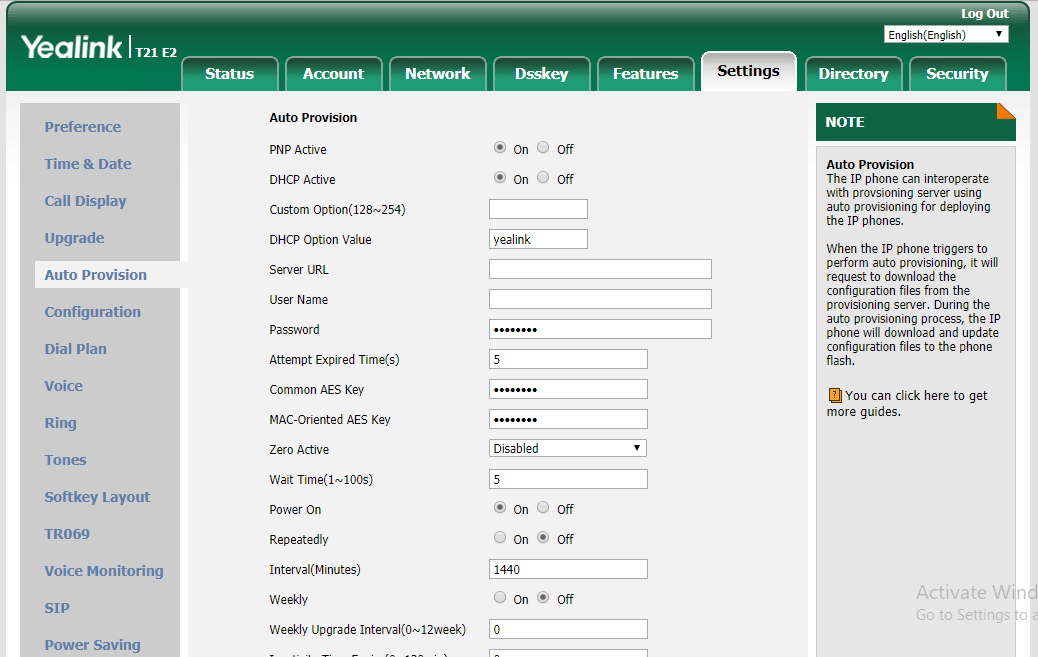This screenshot has height=657, width=1038.
Task: Open the Account tab
Action: coord(334,74)
